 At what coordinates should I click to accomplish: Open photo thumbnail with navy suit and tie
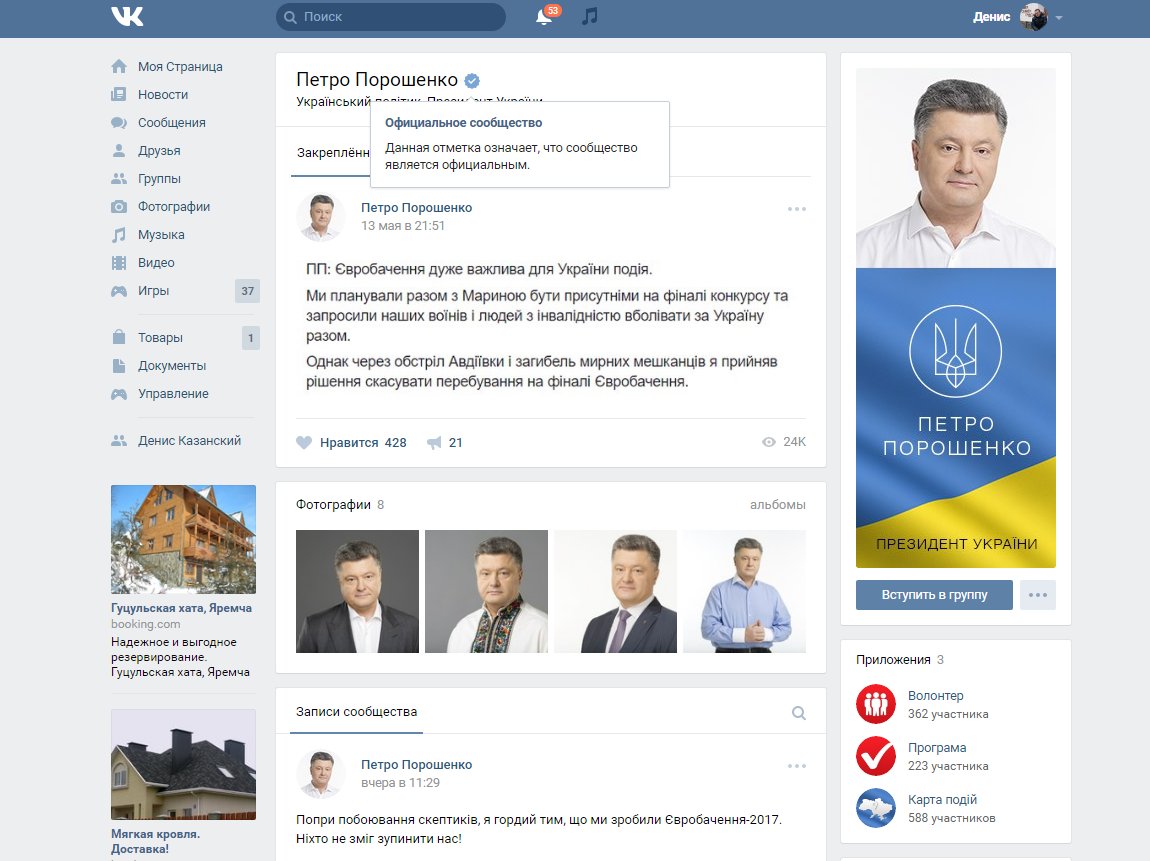[615, 591]
